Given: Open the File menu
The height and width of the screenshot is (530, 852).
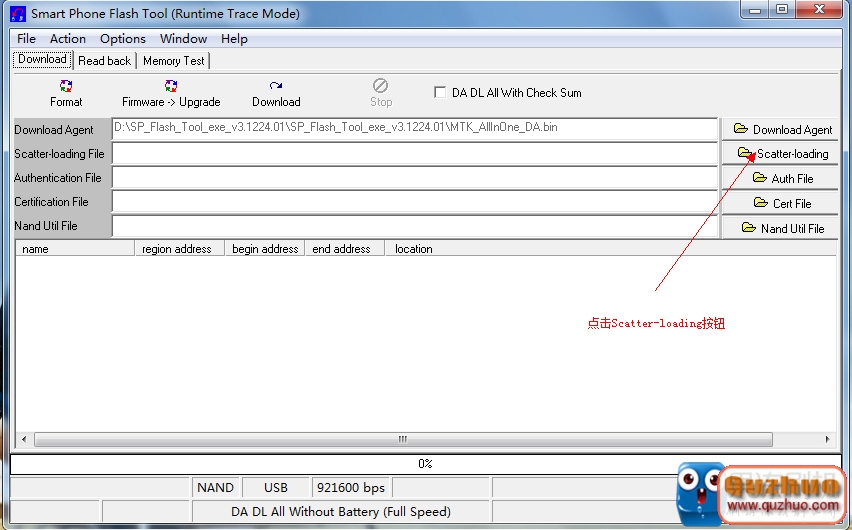Looking at the screenshot, I should point(26,39).
